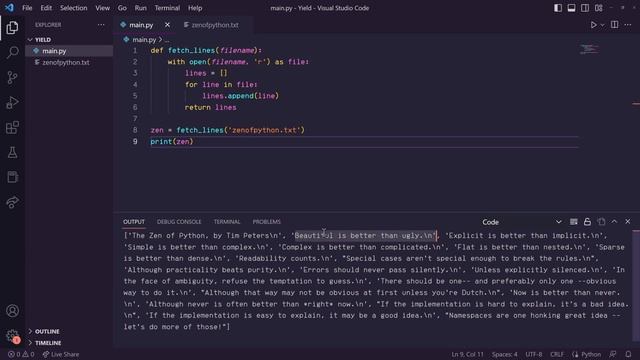Toggle Primary Side Bar layout icon
This screenshot has height=360, width=640.
[558, 8]
